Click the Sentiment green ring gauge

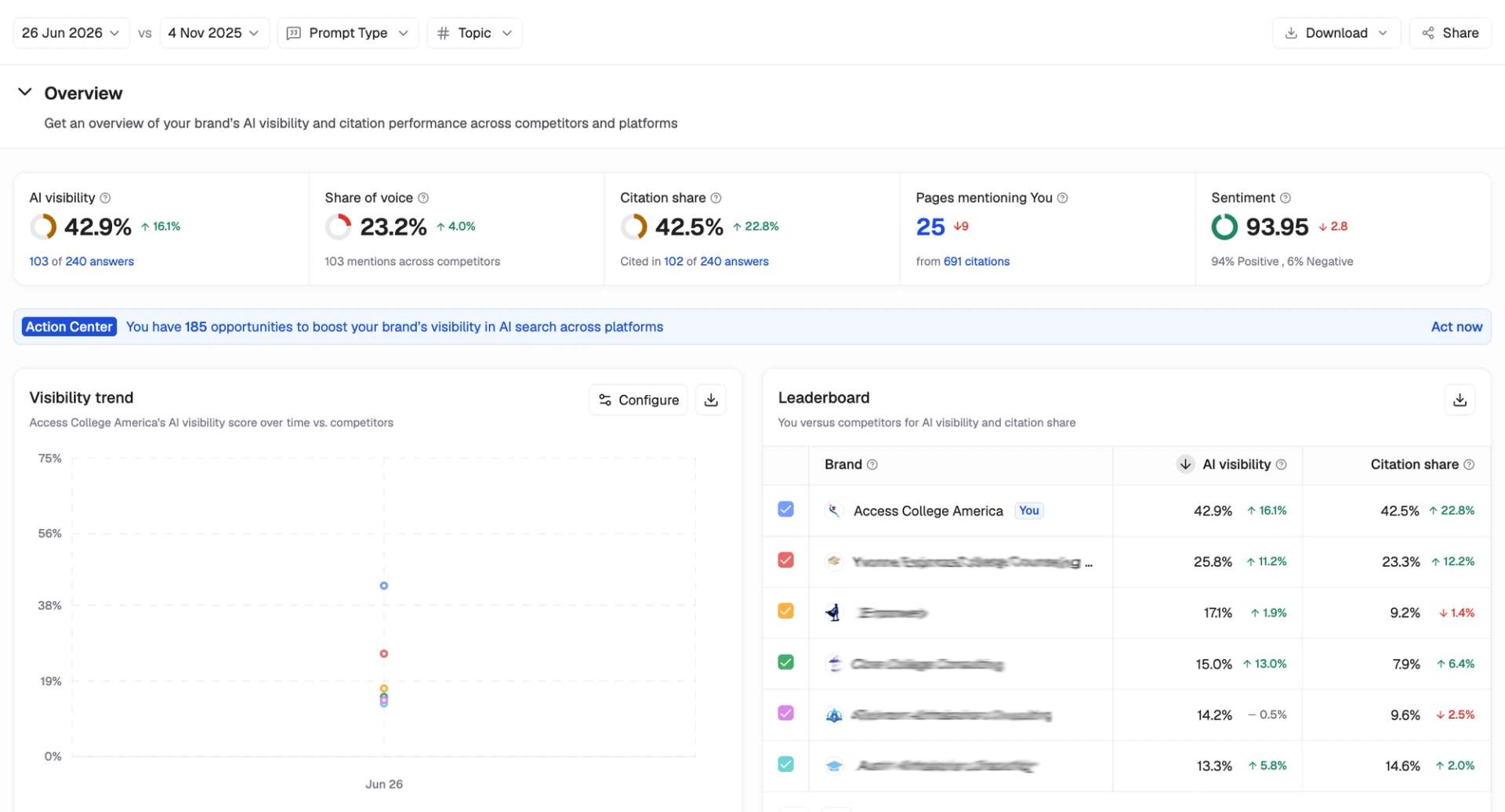1224,227
